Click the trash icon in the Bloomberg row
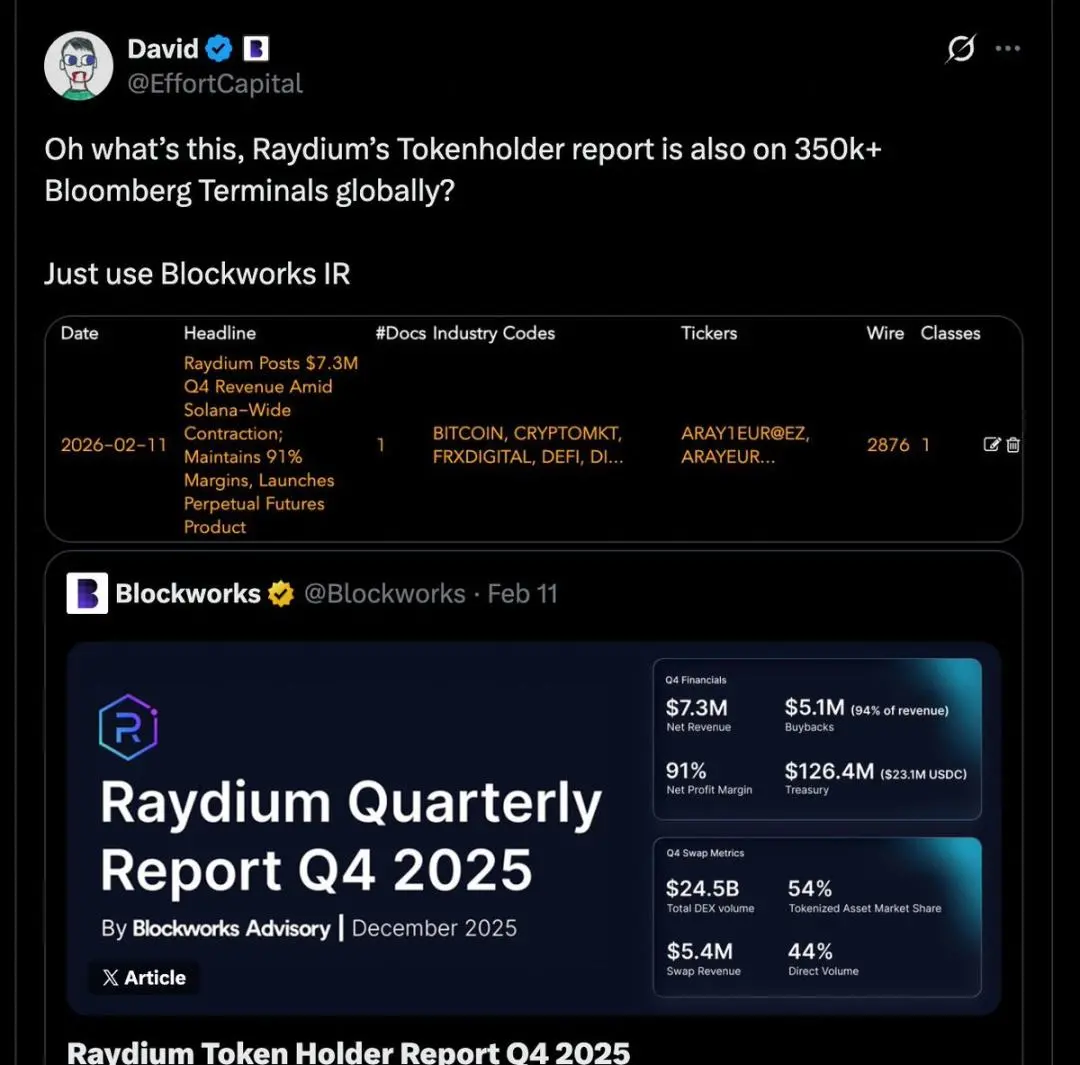Image resolution: width=1080 pixels, height=1065 pixels. click(1013, 445)
